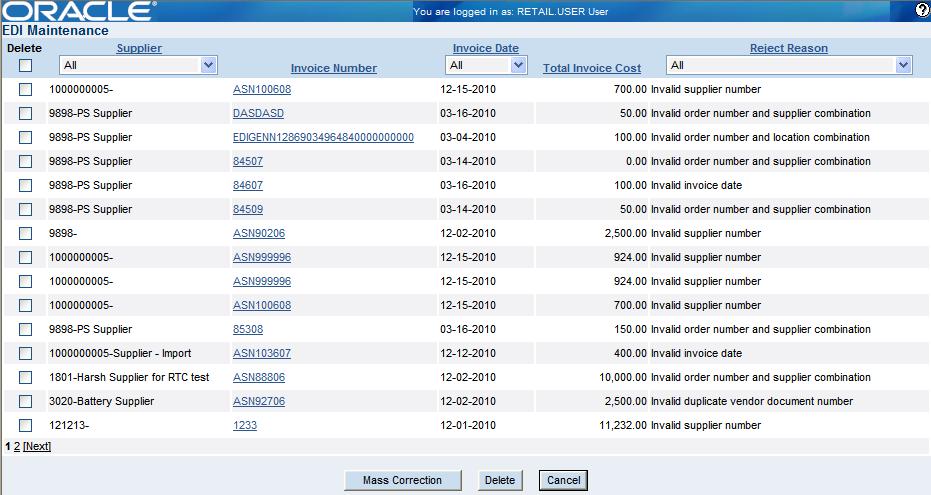Viewport: 931px width, 495px height.
Task: Check the ASN103607 row checkbox
Action: click(x=25, y=353)
